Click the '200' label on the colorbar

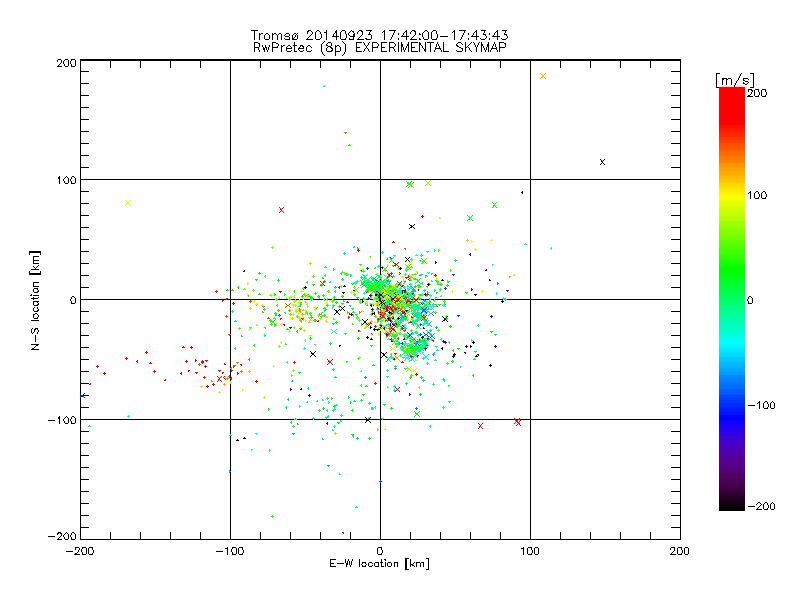[757, 93]
